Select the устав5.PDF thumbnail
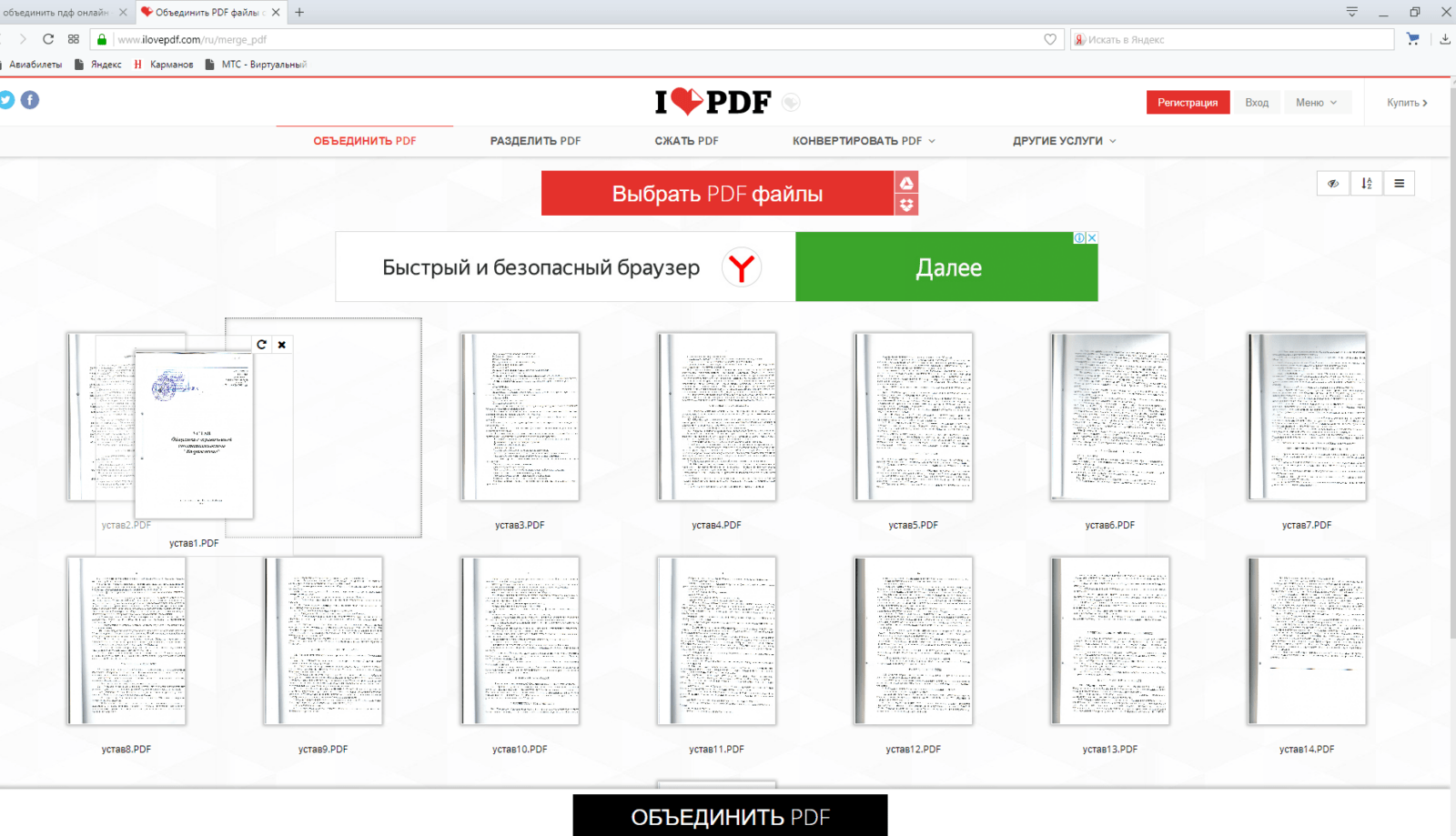Viewport: 1456px width, 836px height. click(x=913, y=417)
